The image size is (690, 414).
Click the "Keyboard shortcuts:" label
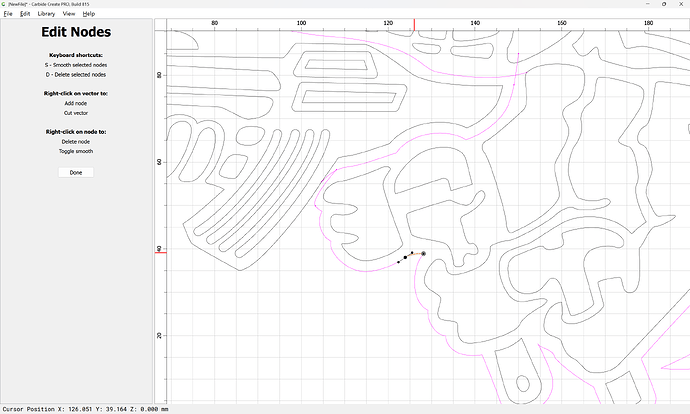(x=76, y=55)
